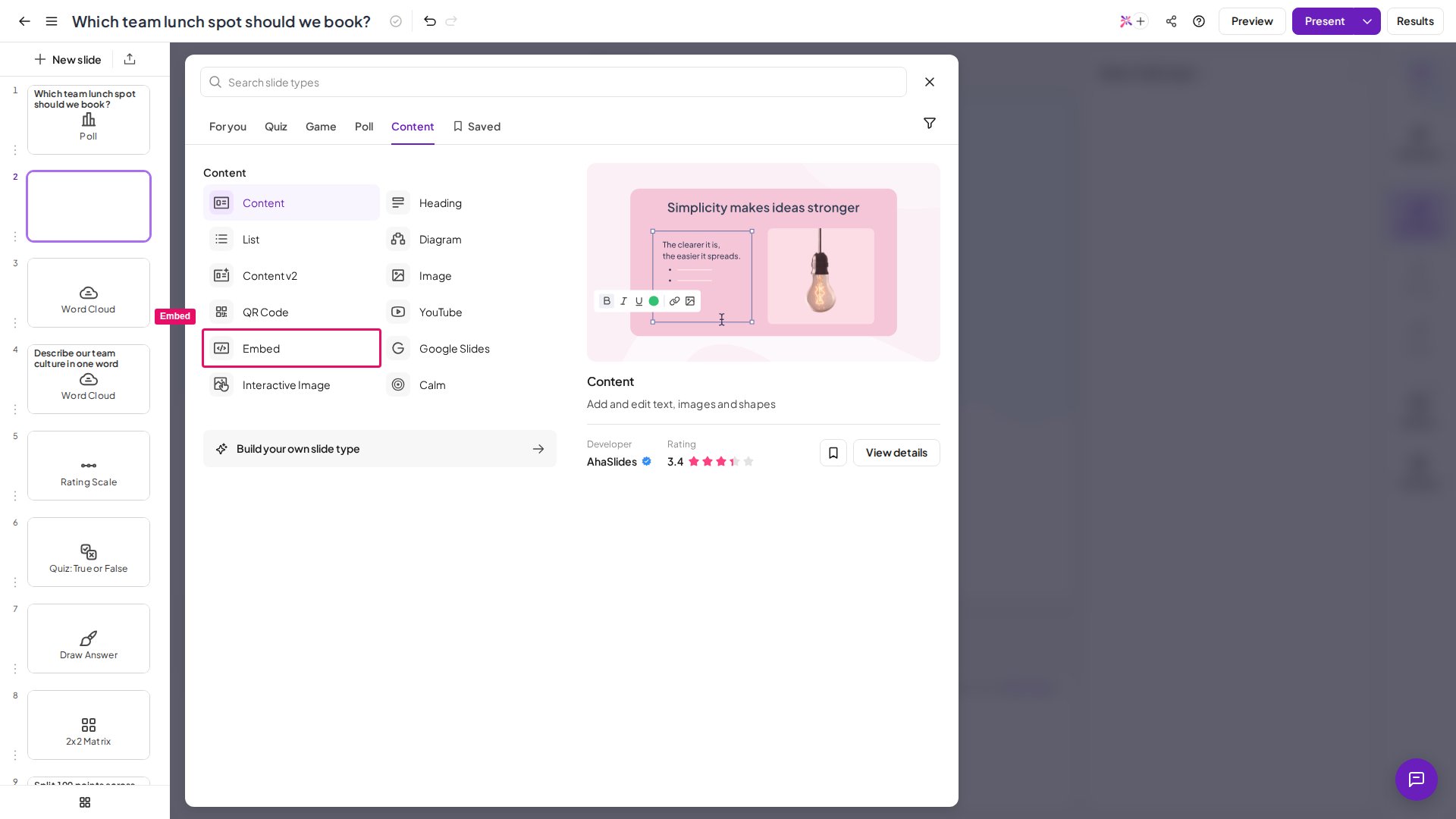
Task: Switch to the For you tab
Action: click(x=227, y=127)
